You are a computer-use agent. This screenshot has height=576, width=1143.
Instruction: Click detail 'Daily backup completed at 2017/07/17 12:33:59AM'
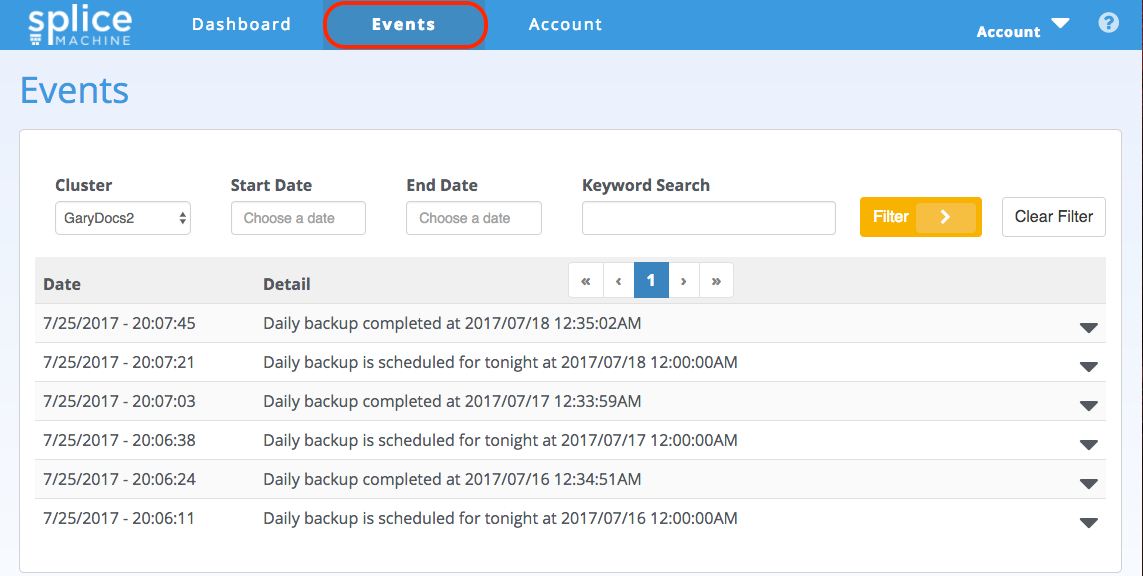click(452, 401)
